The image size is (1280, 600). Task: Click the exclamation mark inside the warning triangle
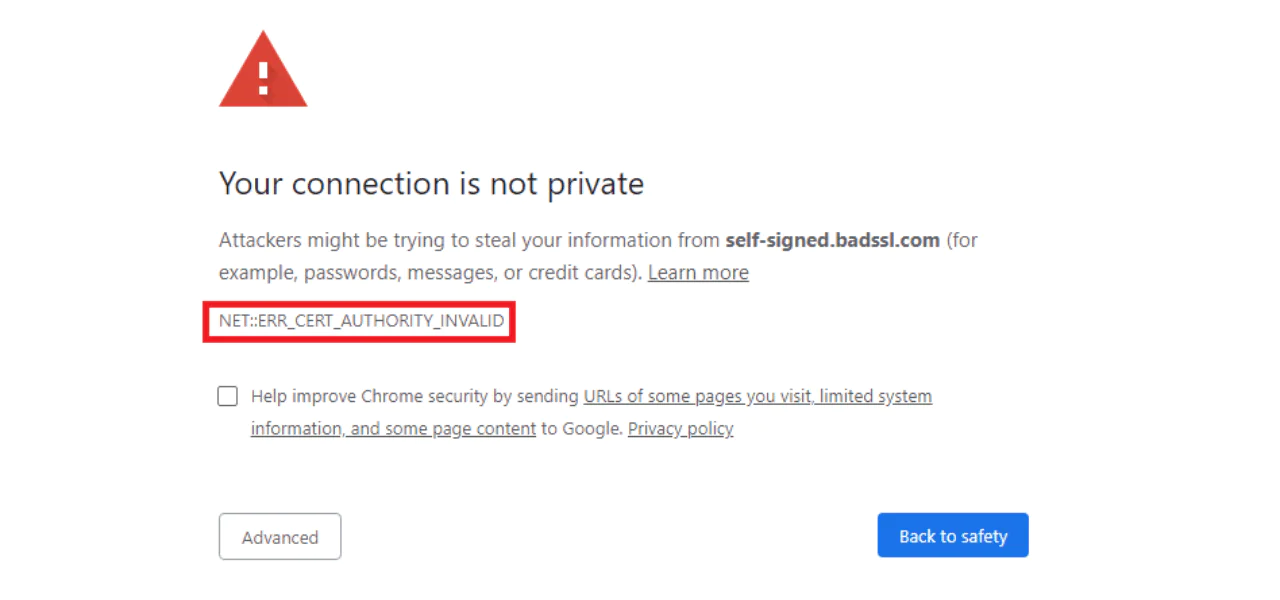(262, 75)
